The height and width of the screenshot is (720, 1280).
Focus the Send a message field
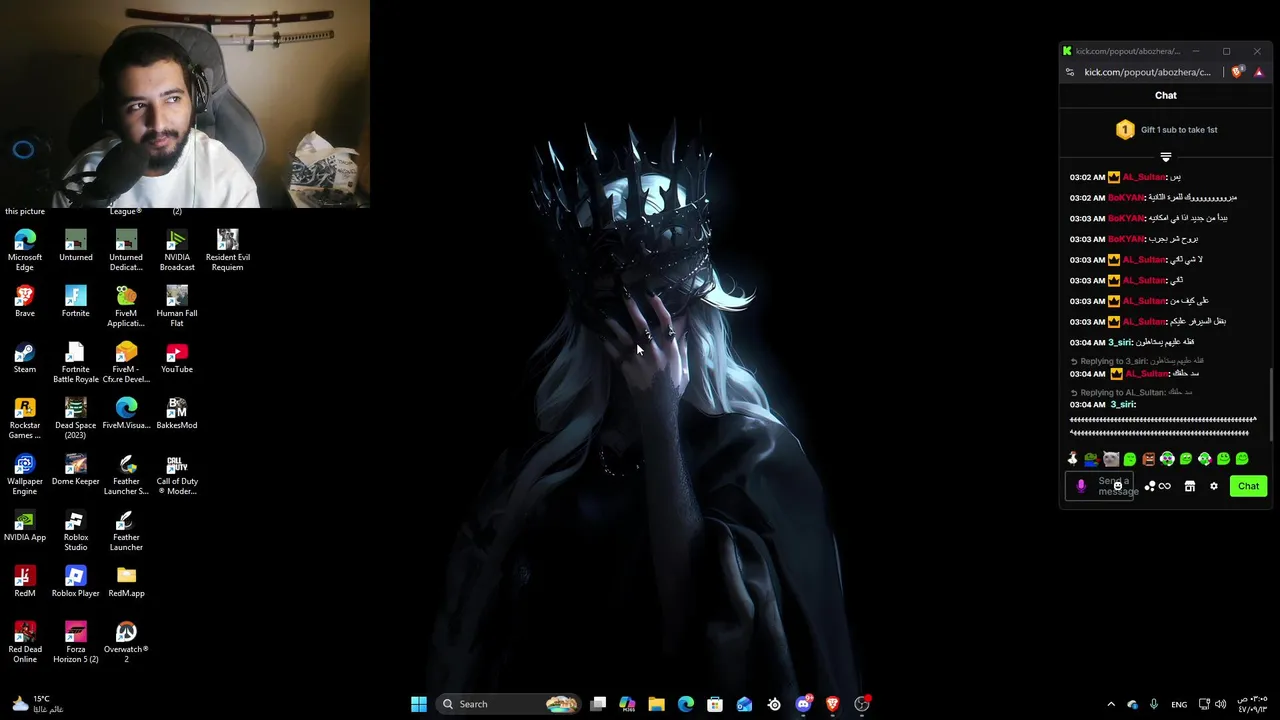tap(1099, 486)
